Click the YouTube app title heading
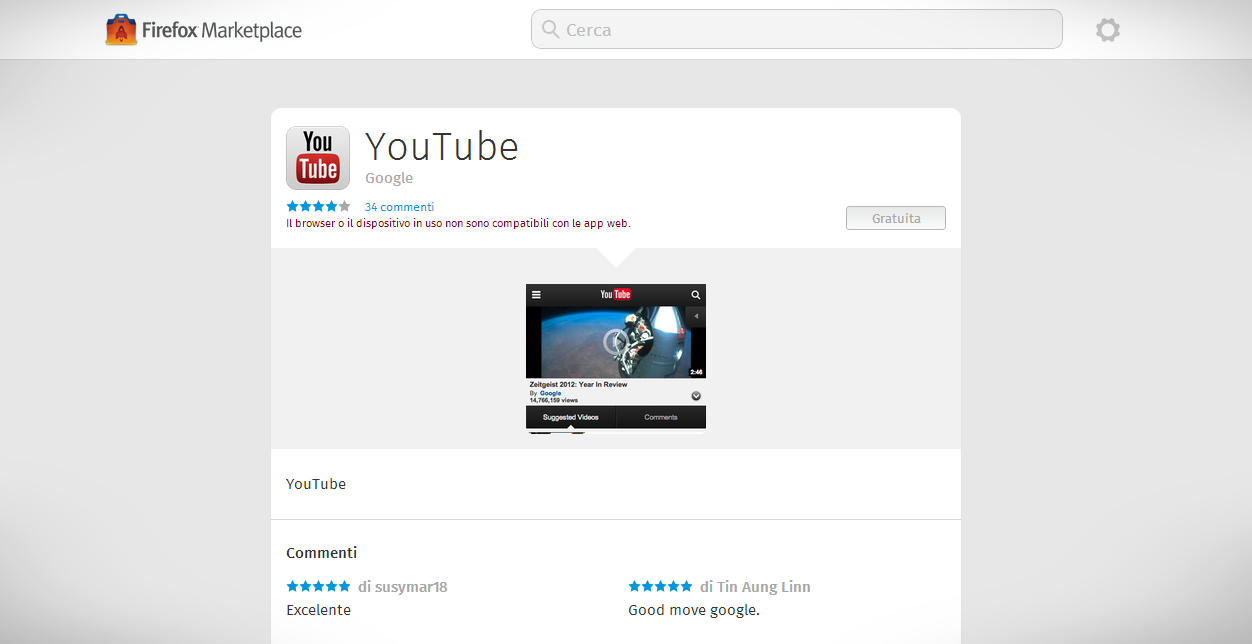 [x=442, y=147]
